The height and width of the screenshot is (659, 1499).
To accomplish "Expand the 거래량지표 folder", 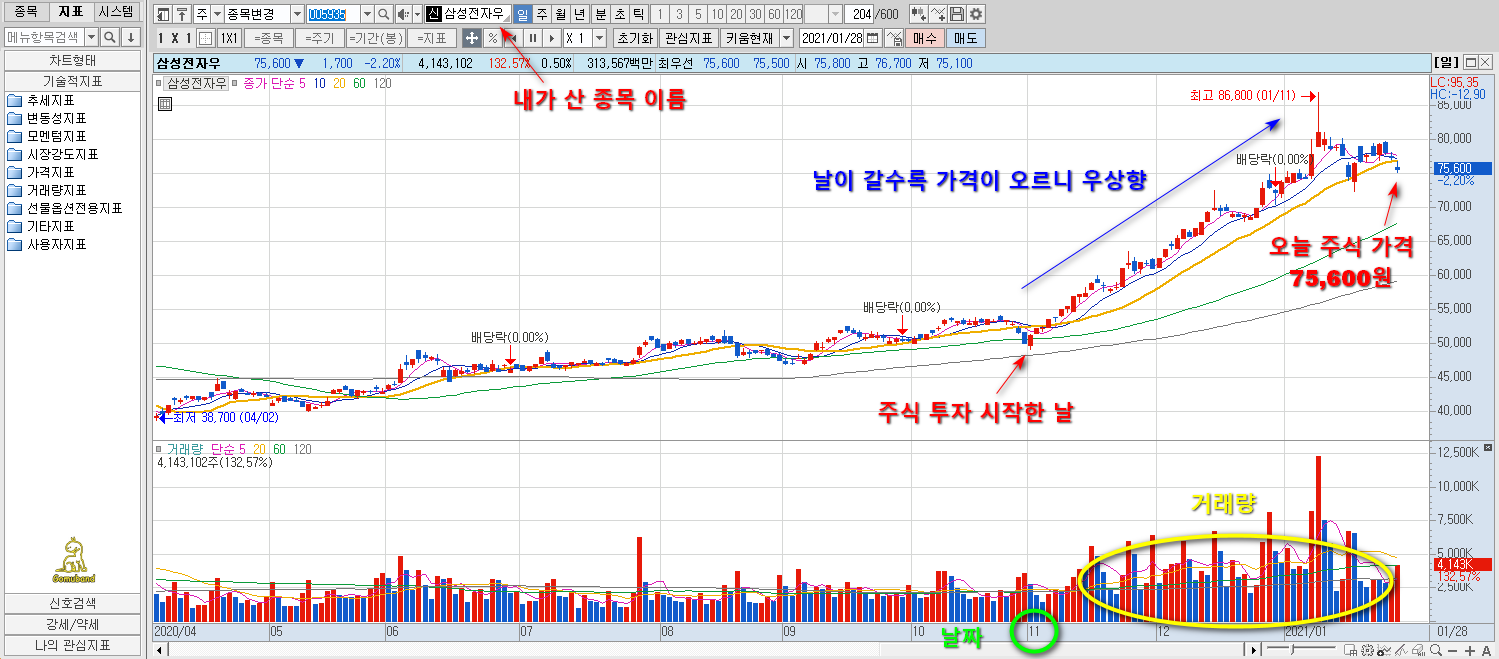I will (x=52, y=190).
